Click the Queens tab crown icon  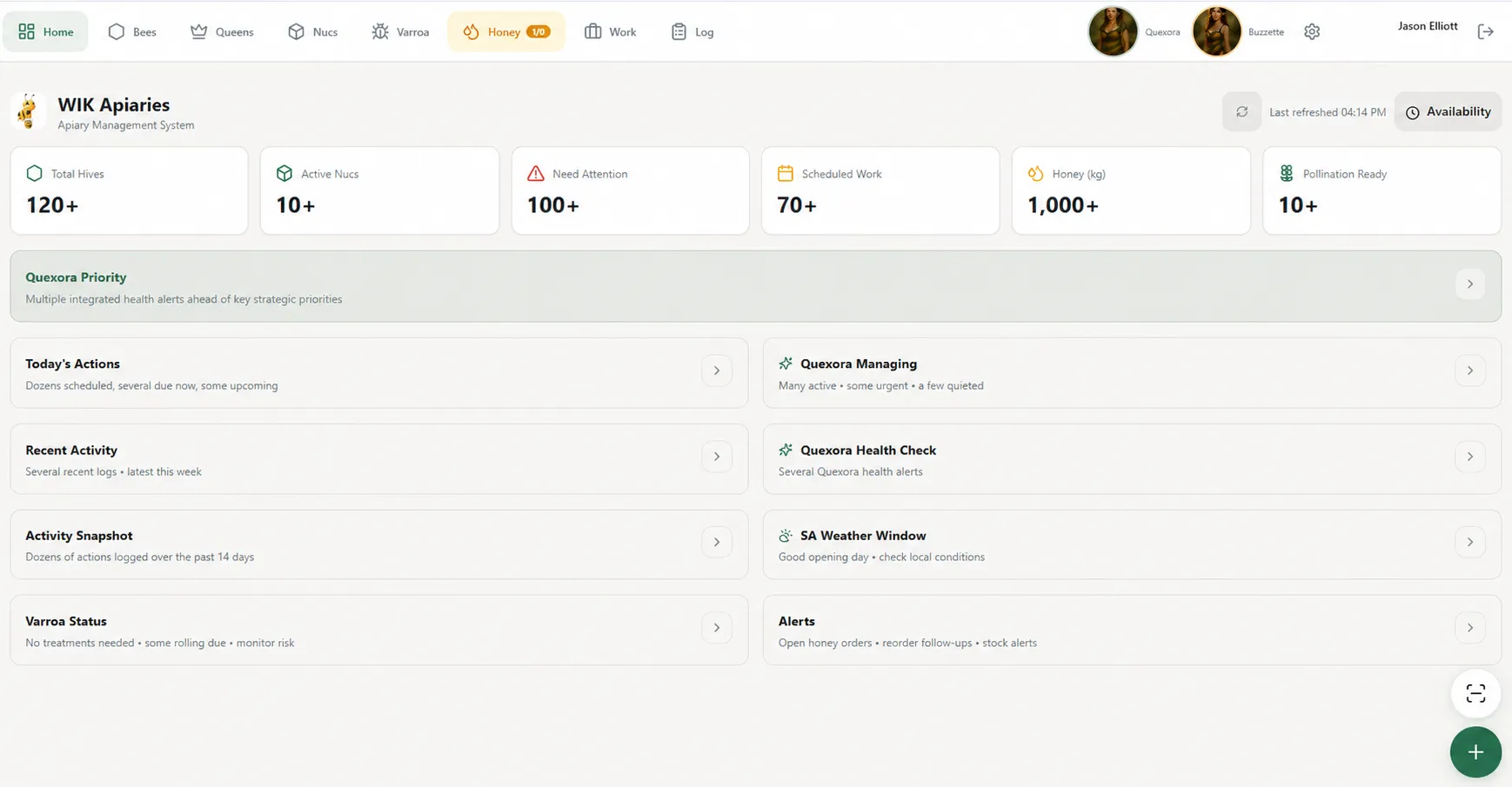tap(199, 32)
